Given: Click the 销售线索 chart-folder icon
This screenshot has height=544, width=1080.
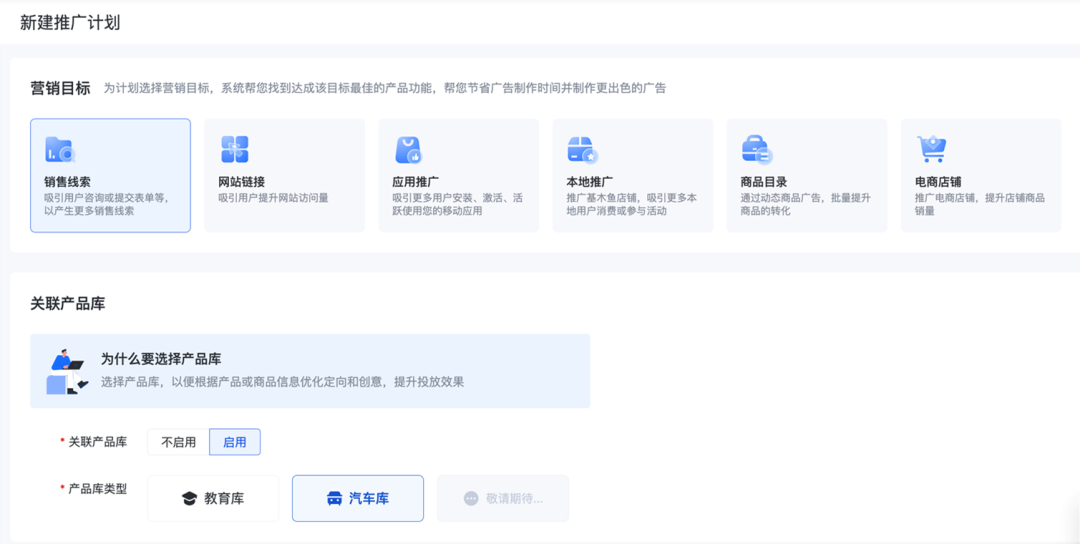Looking at the screenshot, I should [60, 149].
